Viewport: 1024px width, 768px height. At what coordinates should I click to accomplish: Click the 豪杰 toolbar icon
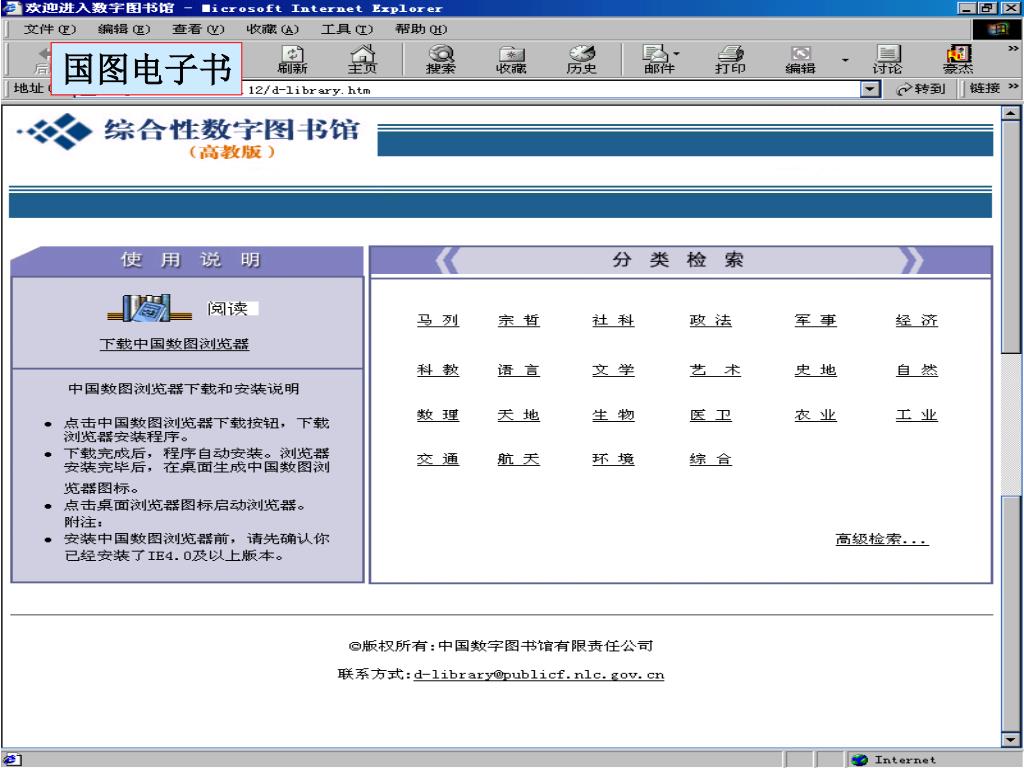click(x=958, y=59)
